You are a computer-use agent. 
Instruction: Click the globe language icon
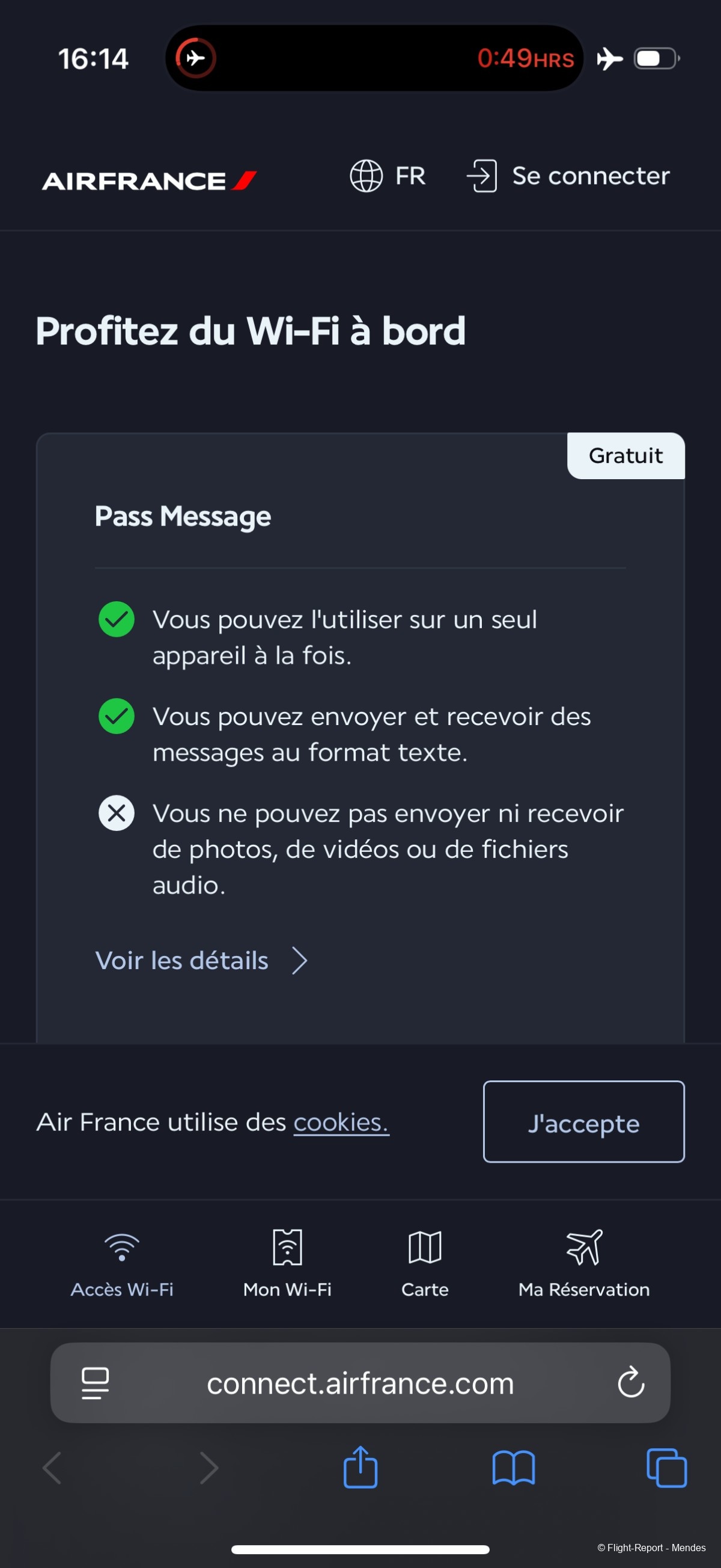coord(367,176)
